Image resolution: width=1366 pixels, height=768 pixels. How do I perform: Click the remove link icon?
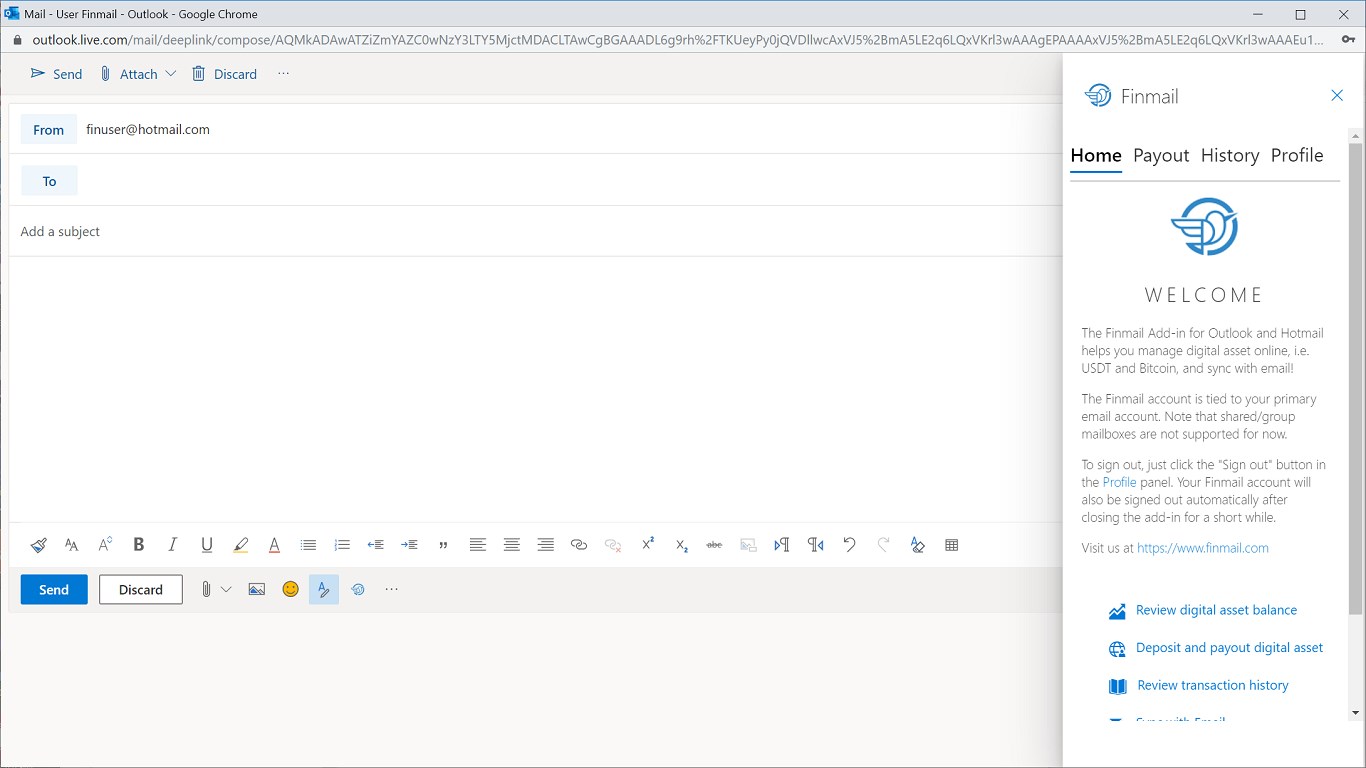[613, 545]
